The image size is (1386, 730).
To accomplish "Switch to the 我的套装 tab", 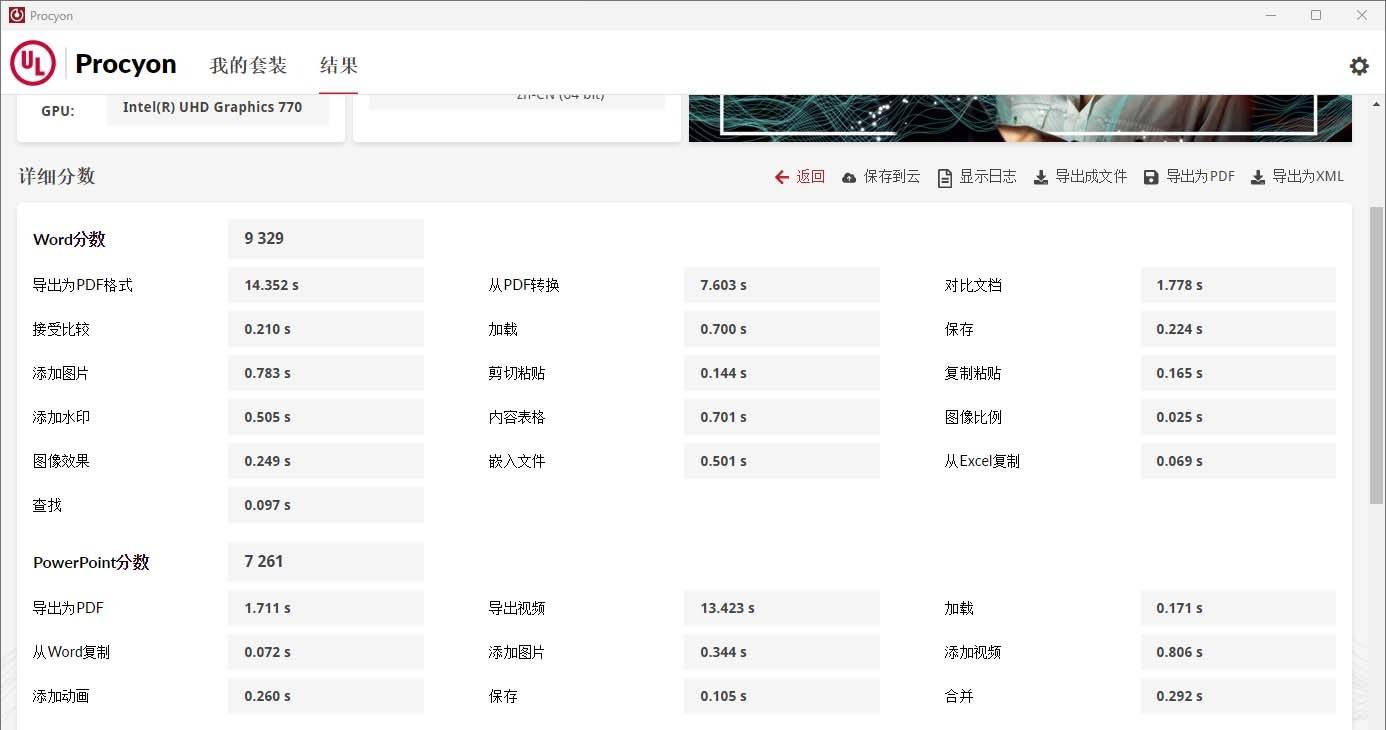I will click(x=248, y=65).
